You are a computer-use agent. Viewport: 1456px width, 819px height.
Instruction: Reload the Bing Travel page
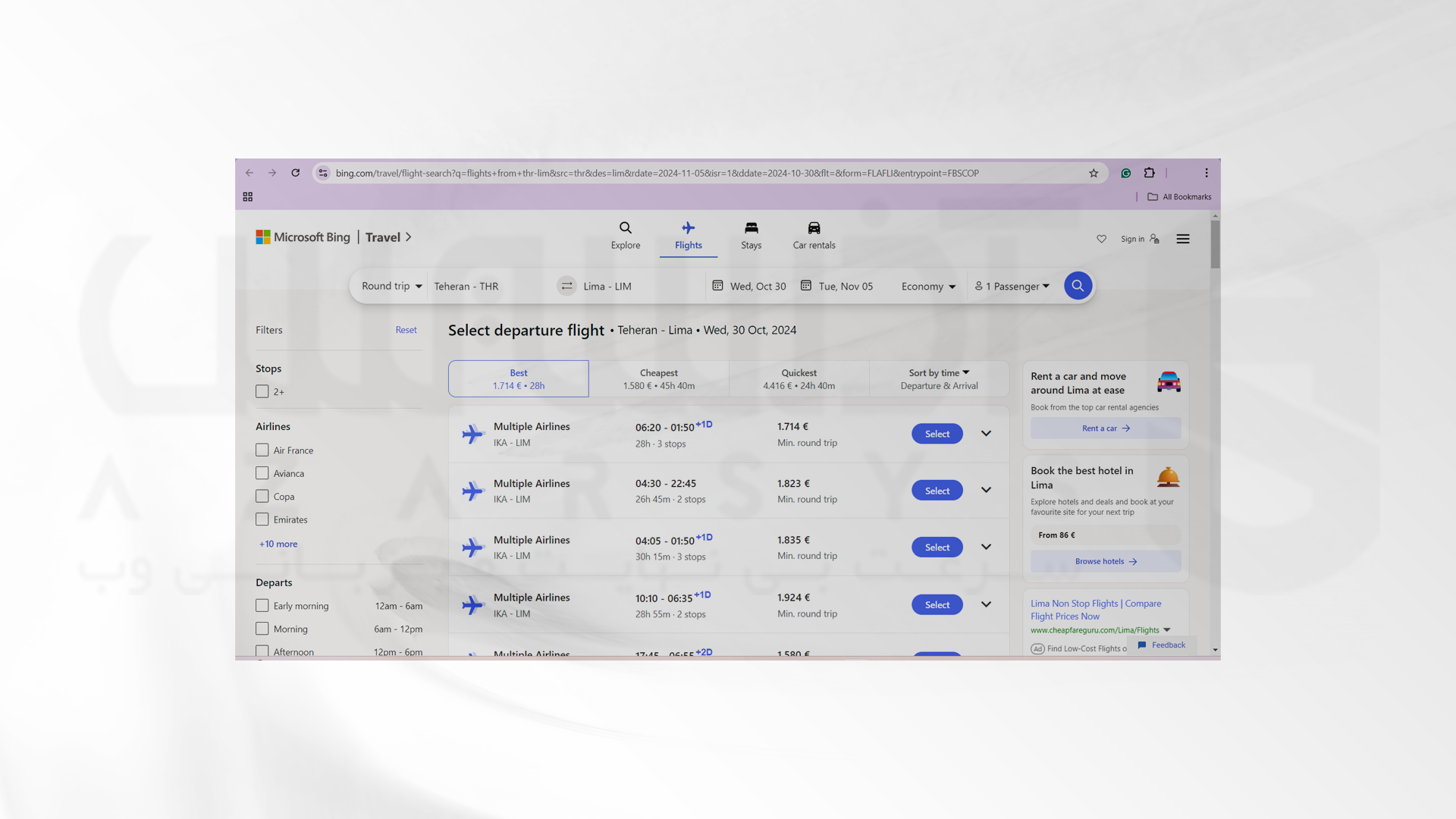(x=296, y=173)
